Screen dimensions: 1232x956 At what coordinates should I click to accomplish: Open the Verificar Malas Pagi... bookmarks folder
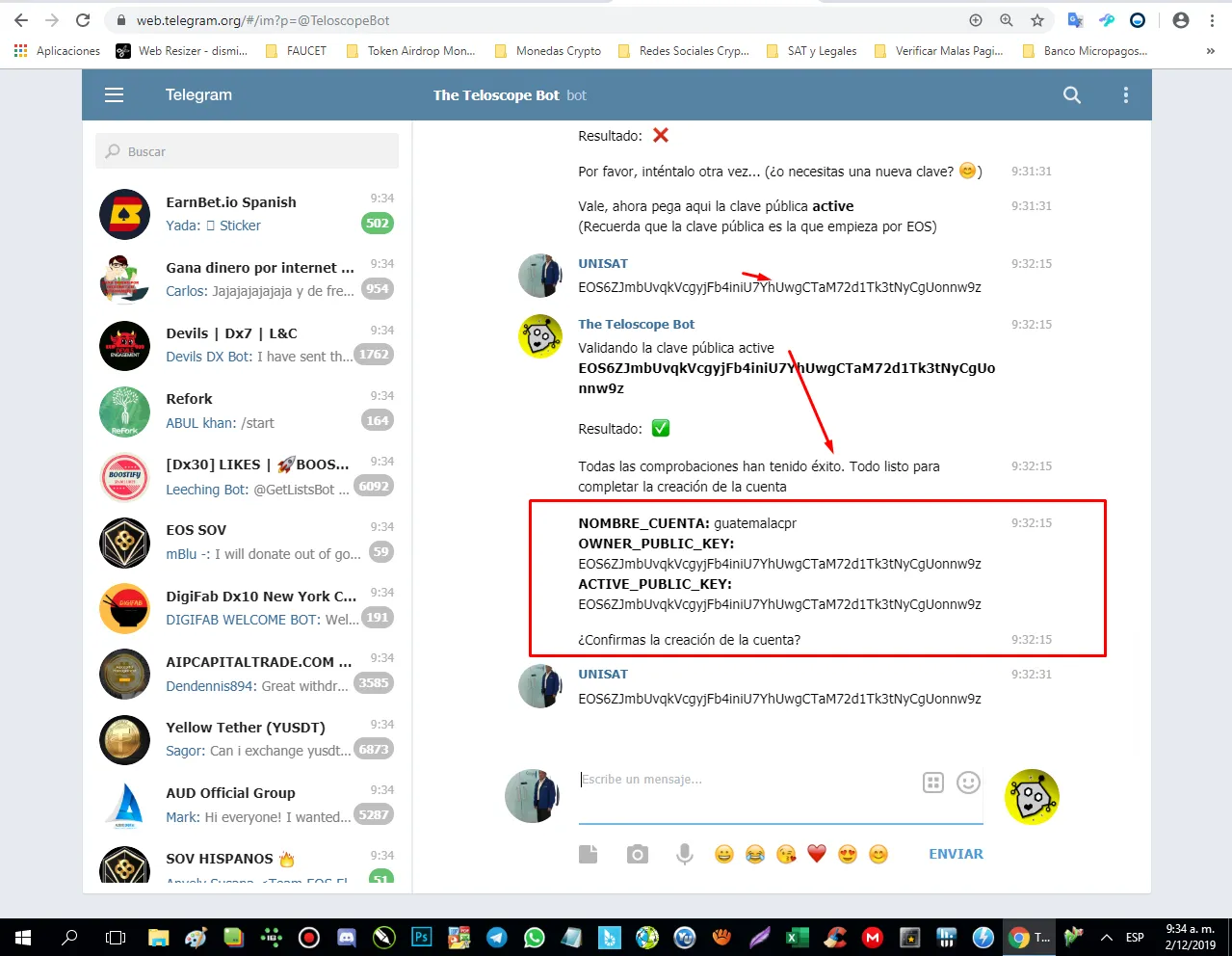tap(938, 51)
